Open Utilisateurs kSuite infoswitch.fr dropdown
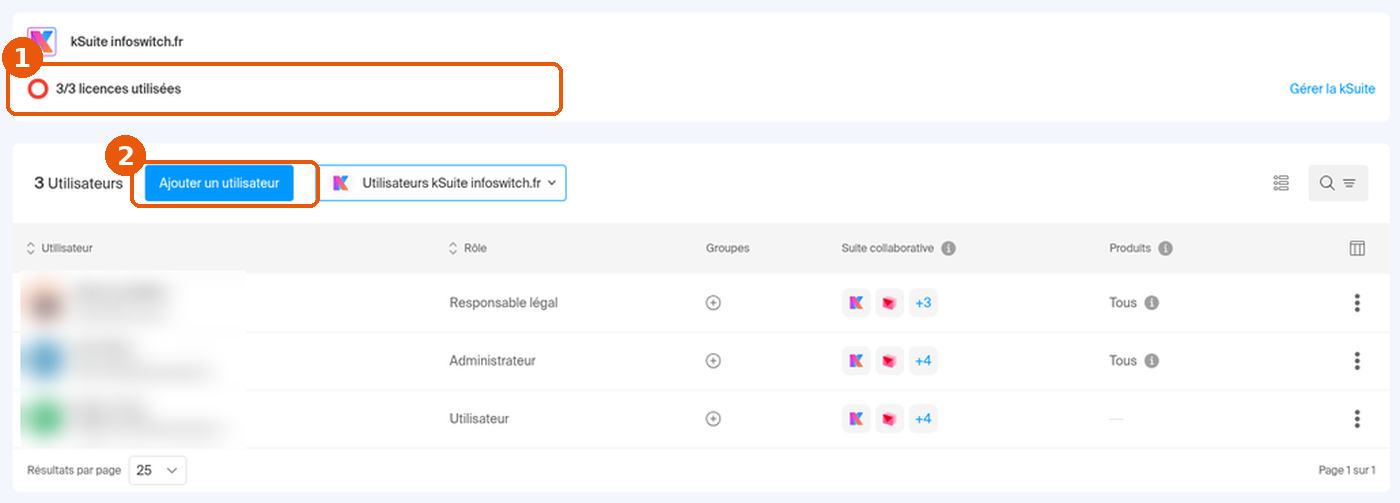Viewport: 1400px width, 503px height. point(443,183)
